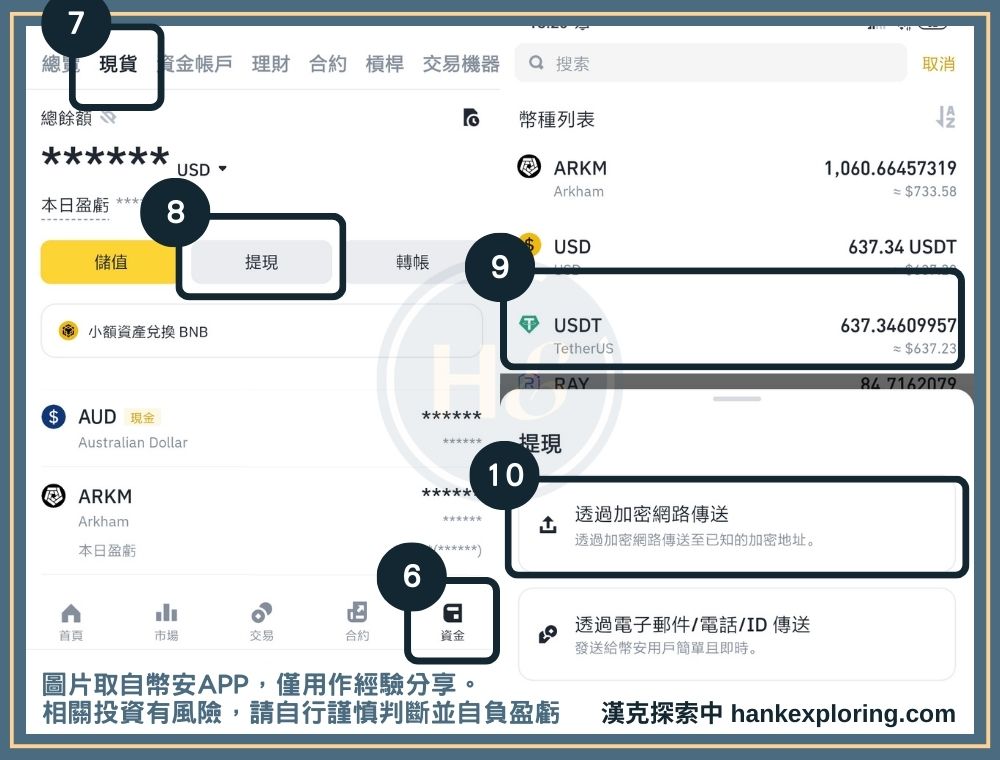Click the 搜索 search field
The width and height of the screenshot is (1000, 760).
pyautogui.click(x=710, y=62)
